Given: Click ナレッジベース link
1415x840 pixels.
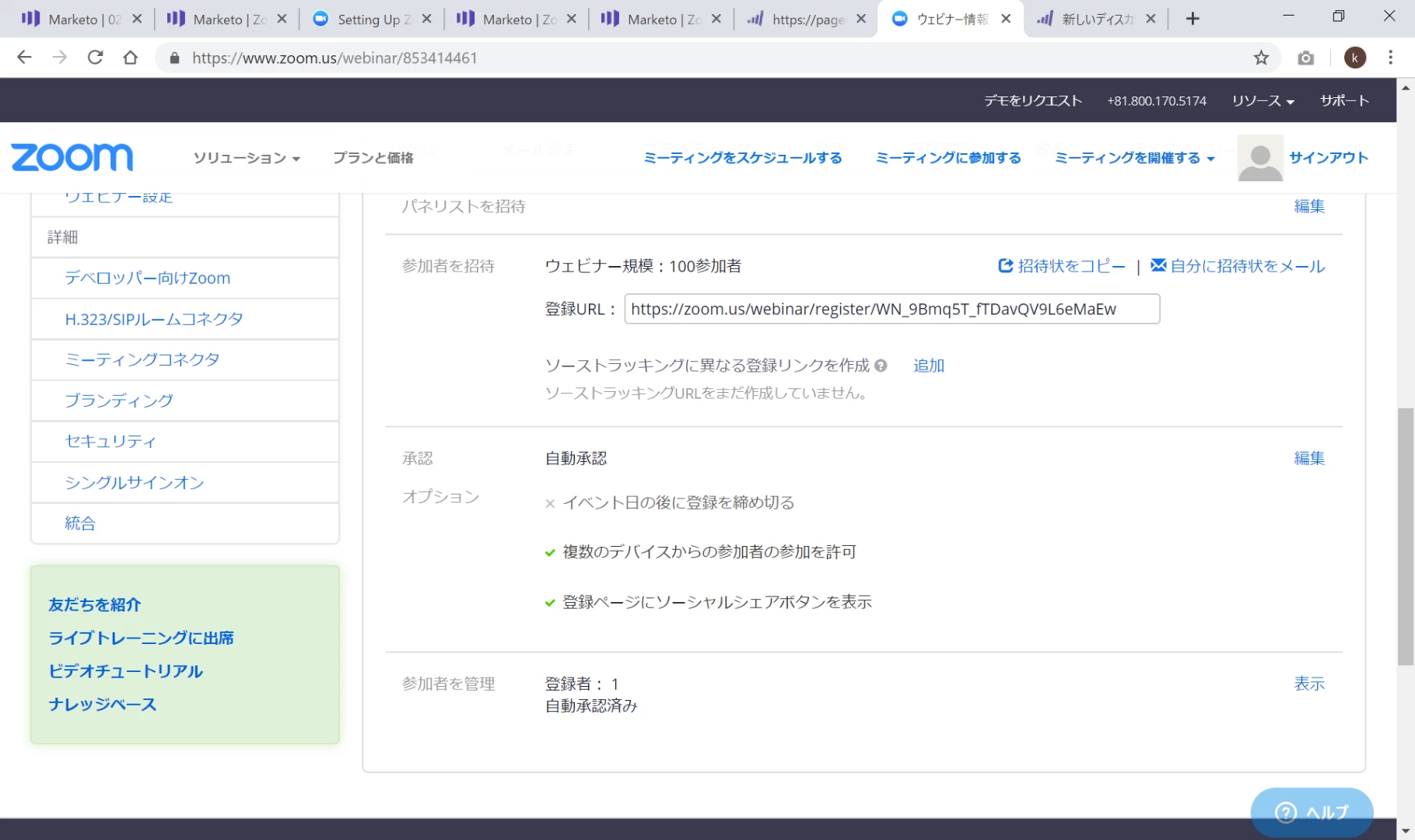Looking at the screenshot, I should [102, 705].
